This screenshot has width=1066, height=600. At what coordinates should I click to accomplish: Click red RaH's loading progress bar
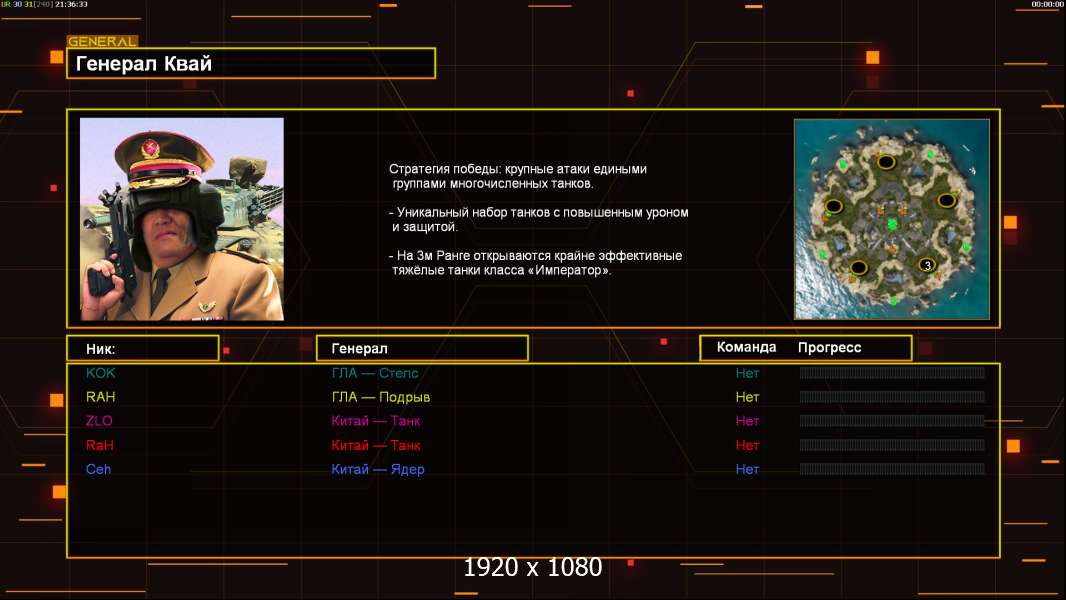pos(892,445)
